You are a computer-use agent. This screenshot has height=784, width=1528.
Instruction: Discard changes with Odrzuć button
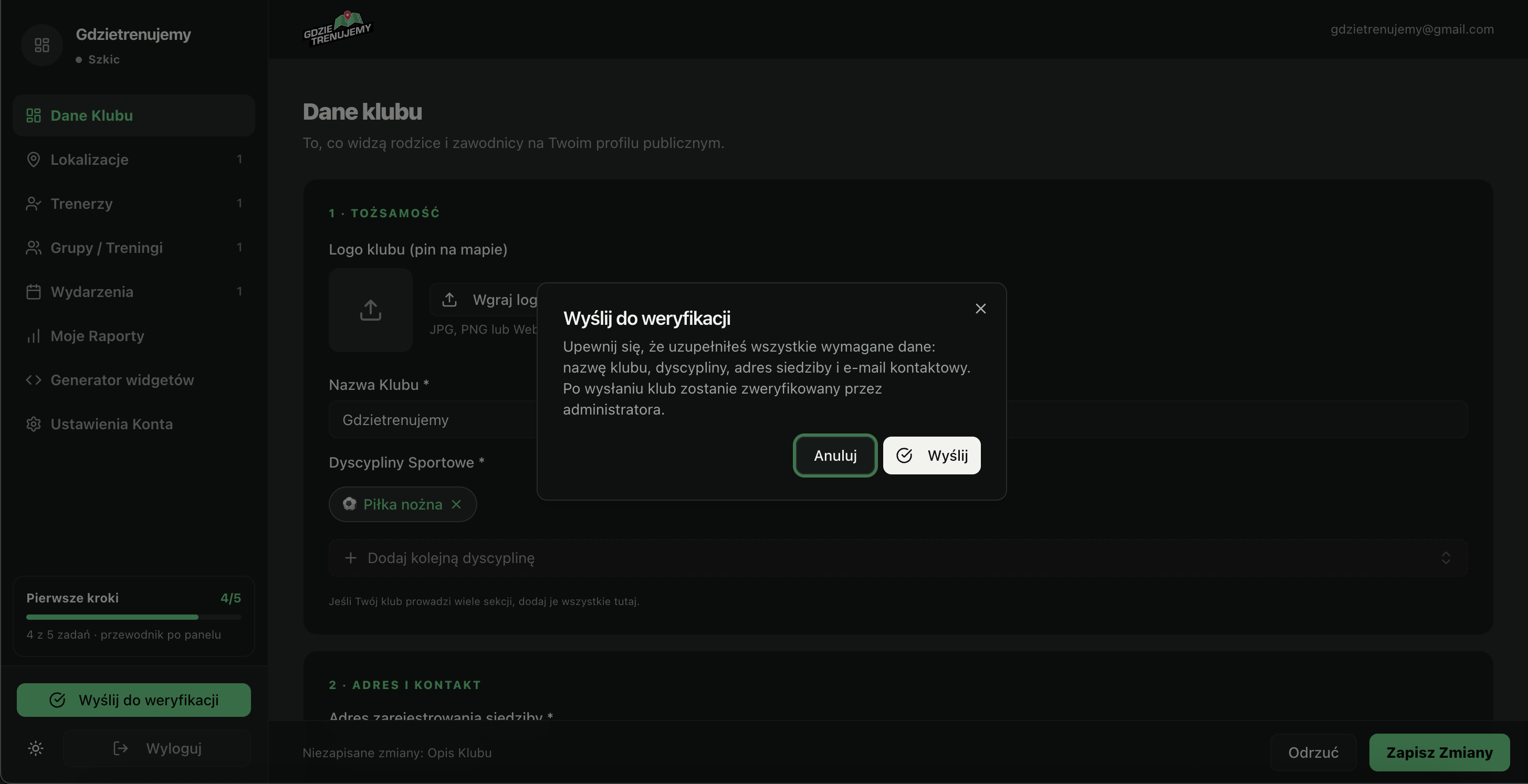pos(1313,753)
